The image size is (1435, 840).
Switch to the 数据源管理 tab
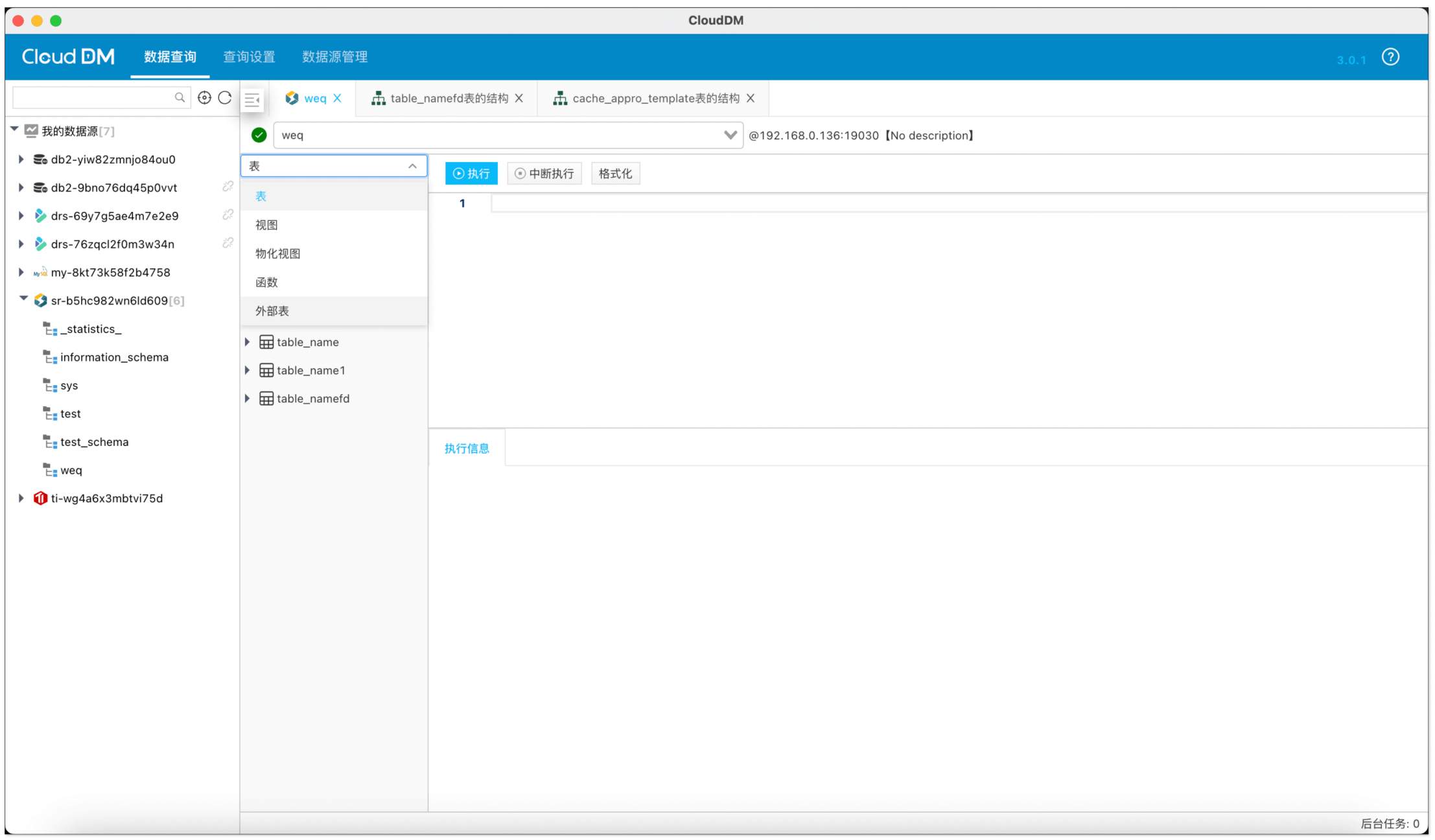334,57
